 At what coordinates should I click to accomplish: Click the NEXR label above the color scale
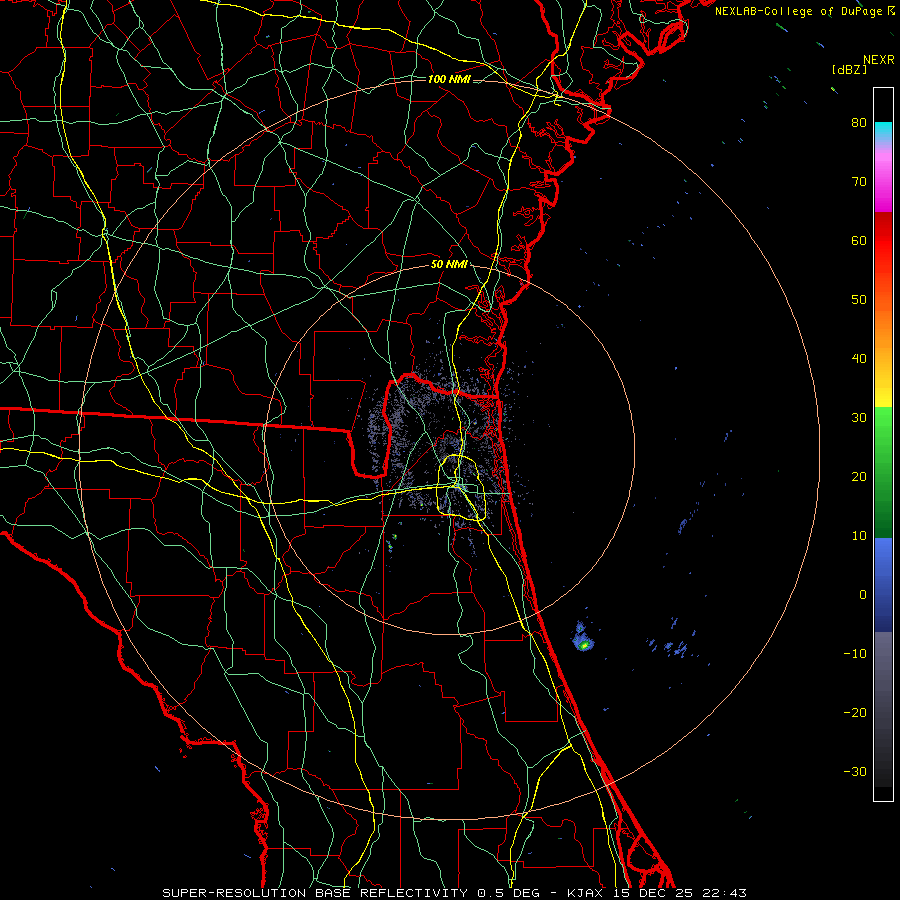(x=879, y=60)
